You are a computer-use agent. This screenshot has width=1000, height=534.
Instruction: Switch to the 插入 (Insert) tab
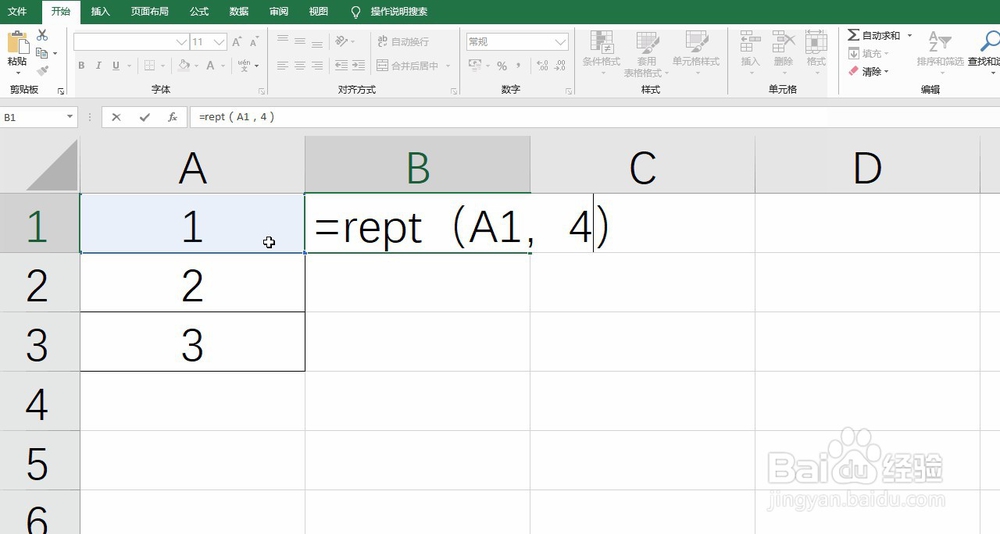[x=100, y=12]
